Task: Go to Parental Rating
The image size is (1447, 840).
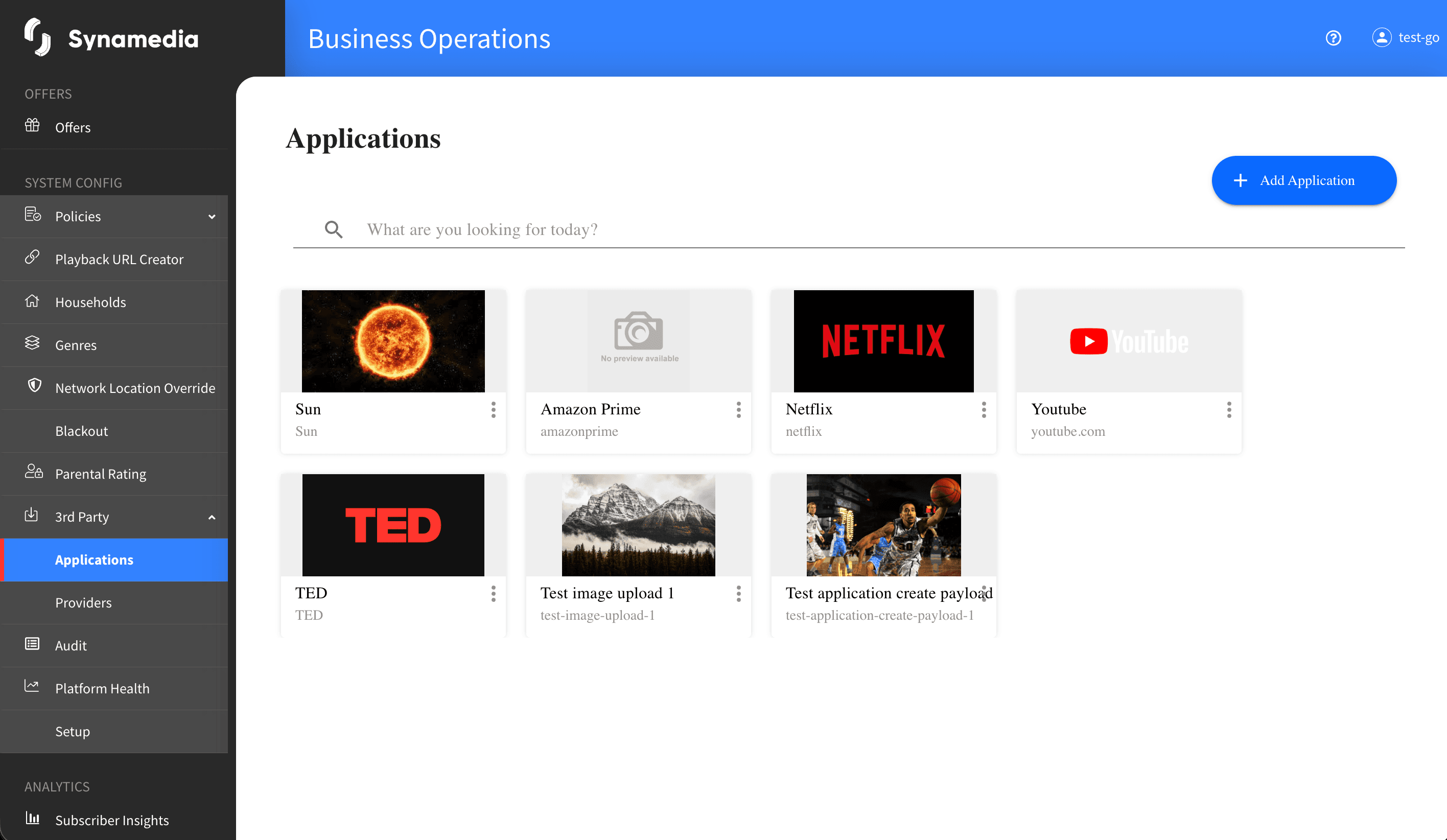Action: (x=114, y=474)
